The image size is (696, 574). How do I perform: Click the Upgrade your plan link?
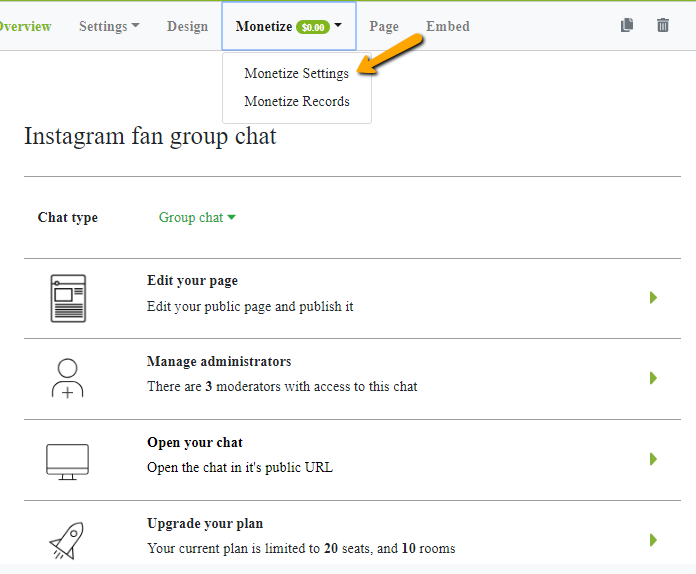(205, 524)
